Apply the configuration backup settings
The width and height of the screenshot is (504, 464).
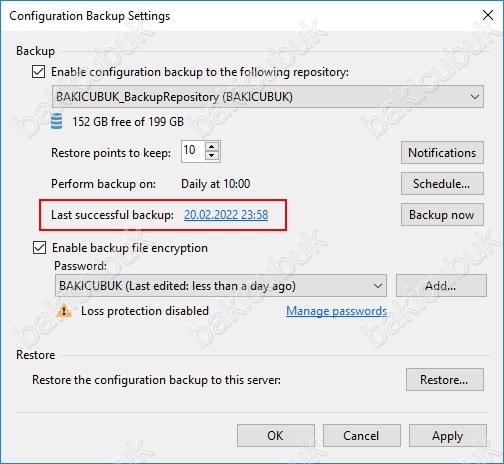[x=448, y=436]
